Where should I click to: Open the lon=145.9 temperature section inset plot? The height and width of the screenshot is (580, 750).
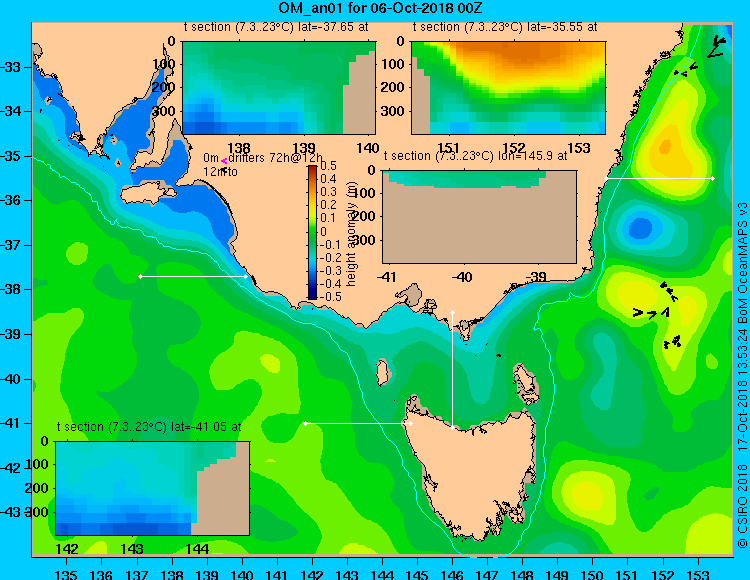[x=480, y=217]
